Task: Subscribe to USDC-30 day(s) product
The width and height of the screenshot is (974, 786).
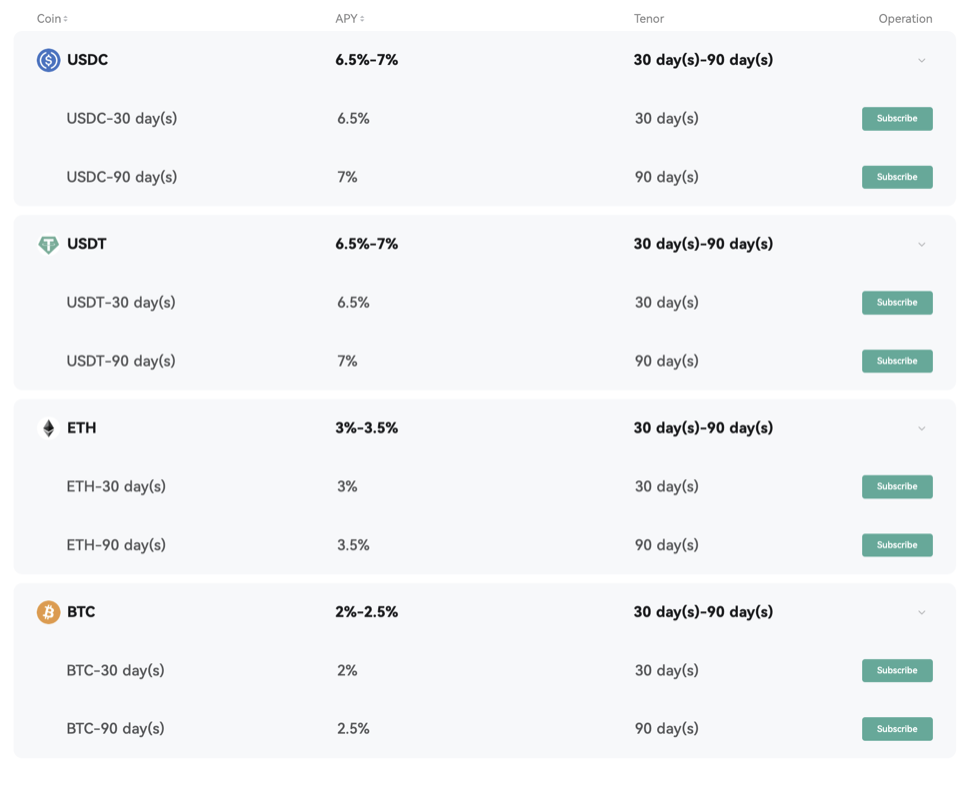Action: pos(897,119)
